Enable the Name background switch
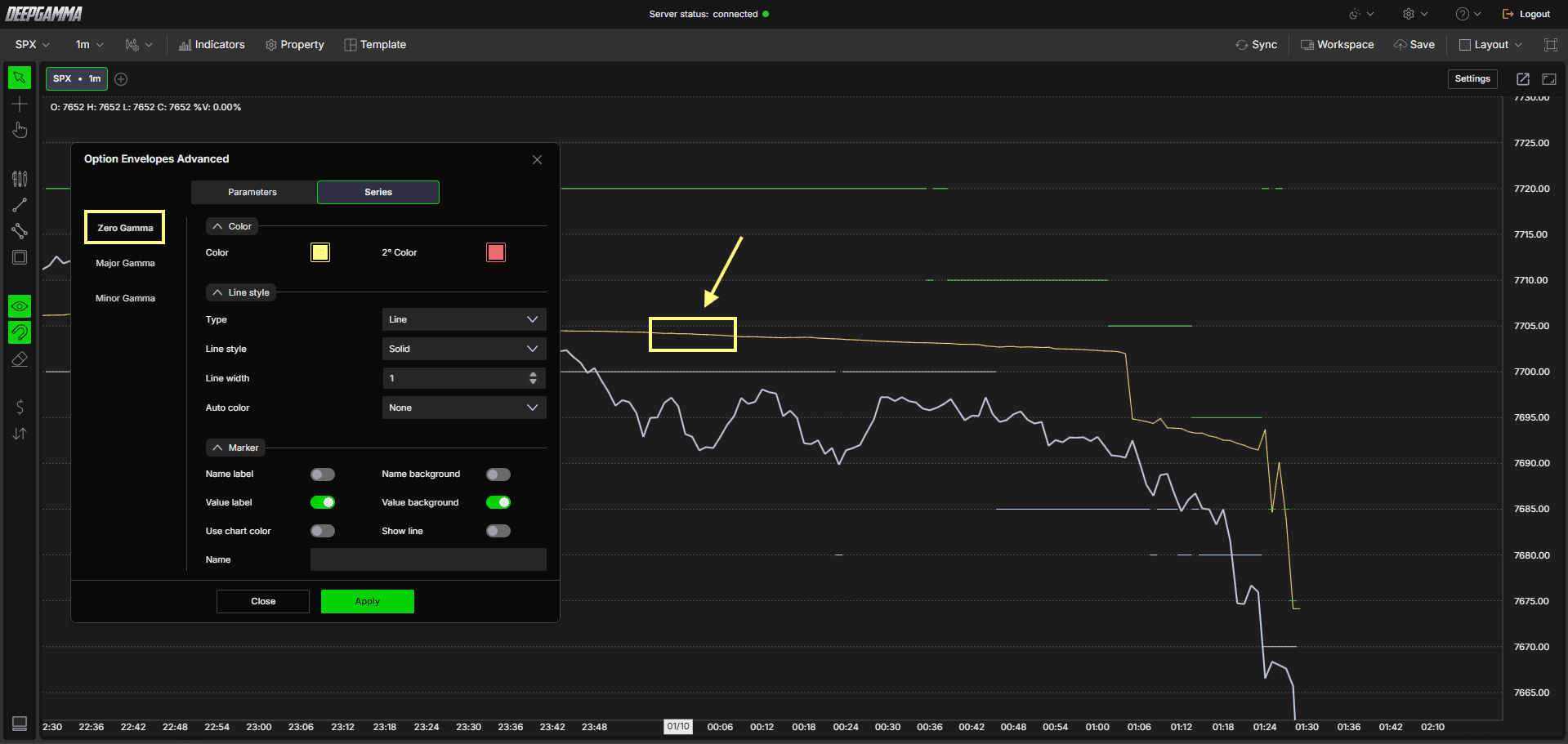This screenshot has width=1568, height=744. [498, 474]
